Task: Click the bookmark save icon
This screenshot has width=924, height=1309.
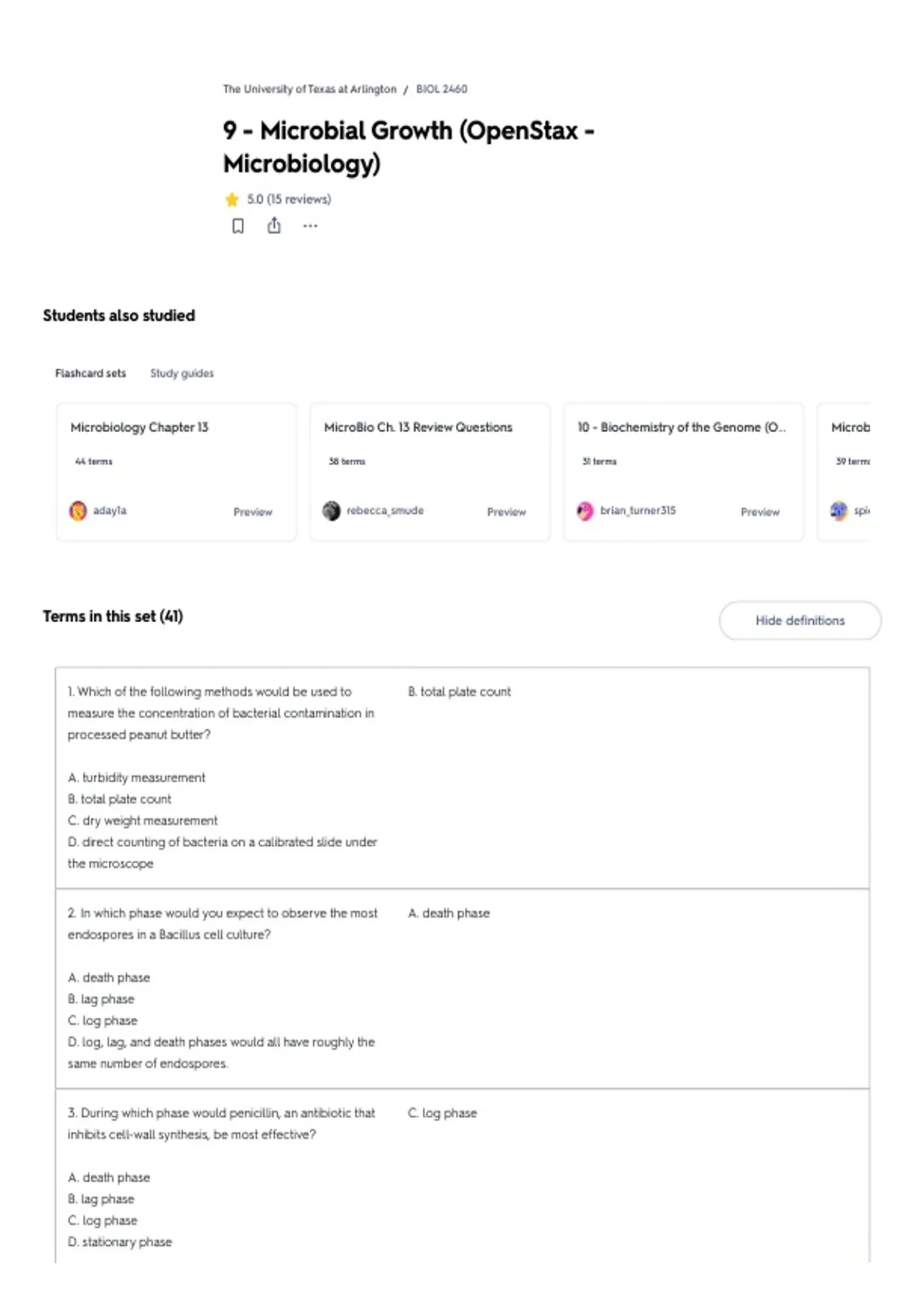Action: tap(238, 226)
